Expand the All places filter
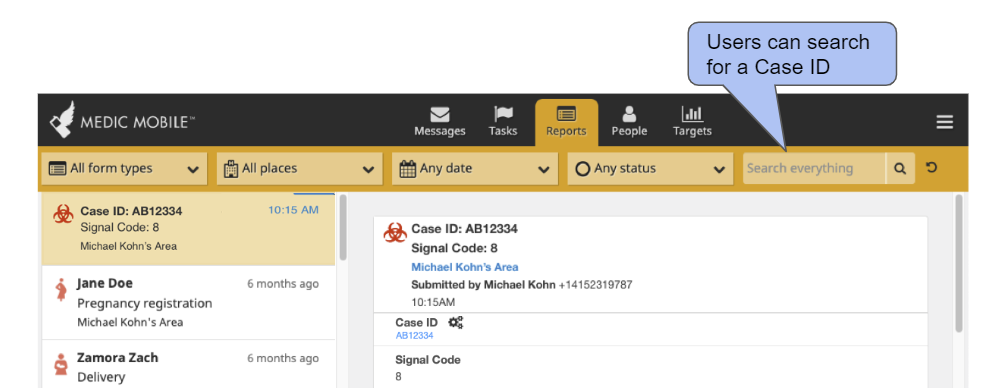Screen dimensions: 981x388 click(300, 168)
